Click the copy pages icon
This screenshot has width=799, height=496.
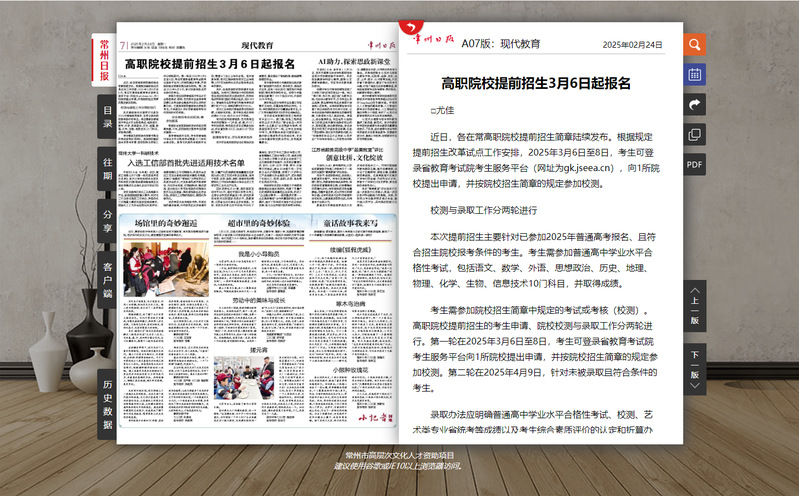[694, 134]
